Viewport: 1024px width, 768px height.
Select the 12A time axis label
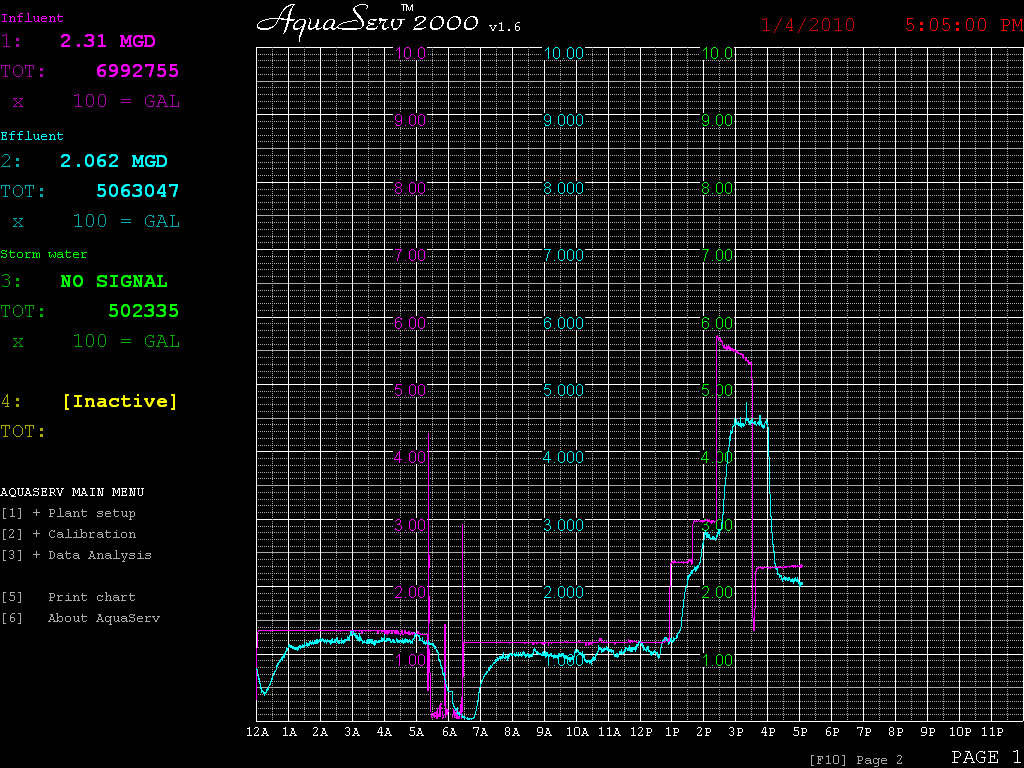[x=257, y=732]
